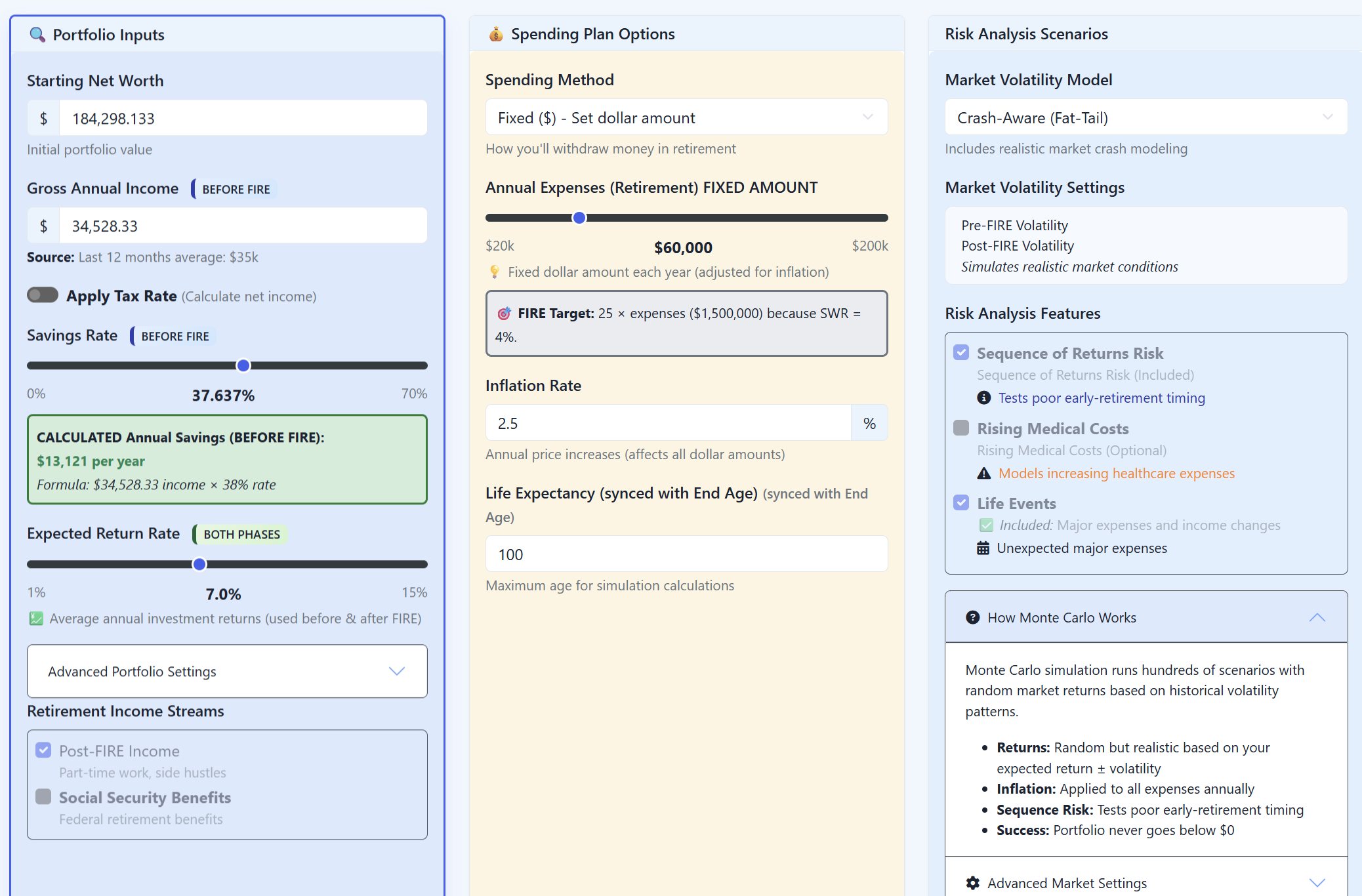This screenshot has width=1362, height=896.
Task: Click the lightbulb icon under Annual Expenses slider
Action: coord(495,272)
